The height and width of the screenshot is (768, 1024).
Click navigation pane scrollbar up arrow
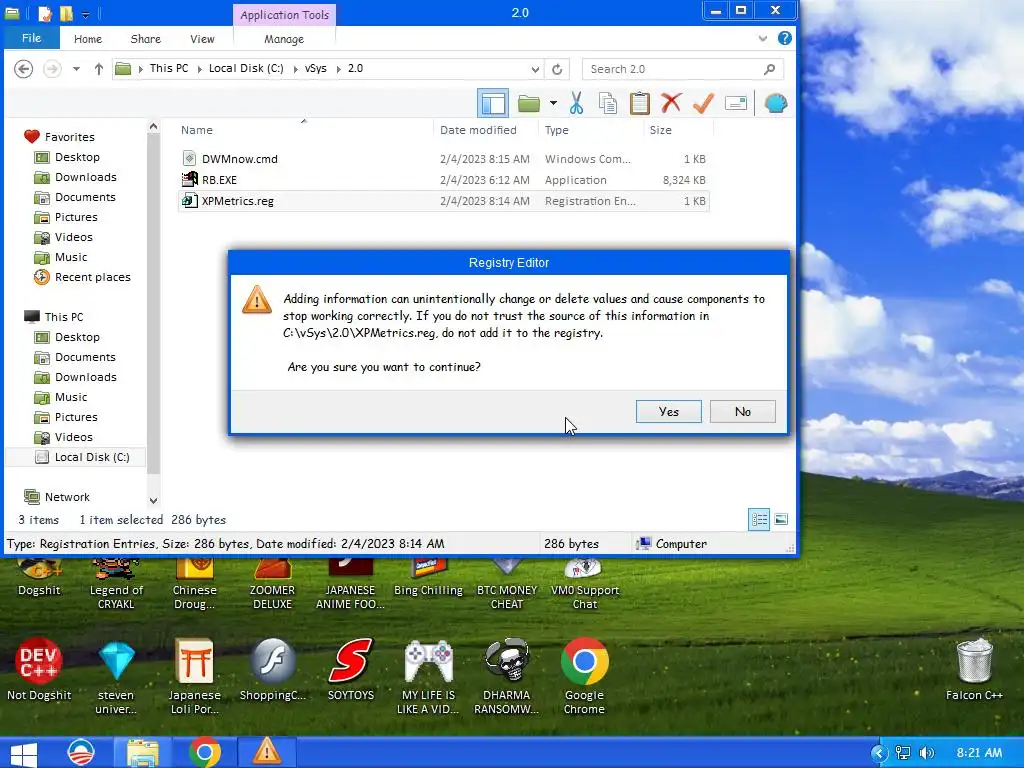point(153,126)
